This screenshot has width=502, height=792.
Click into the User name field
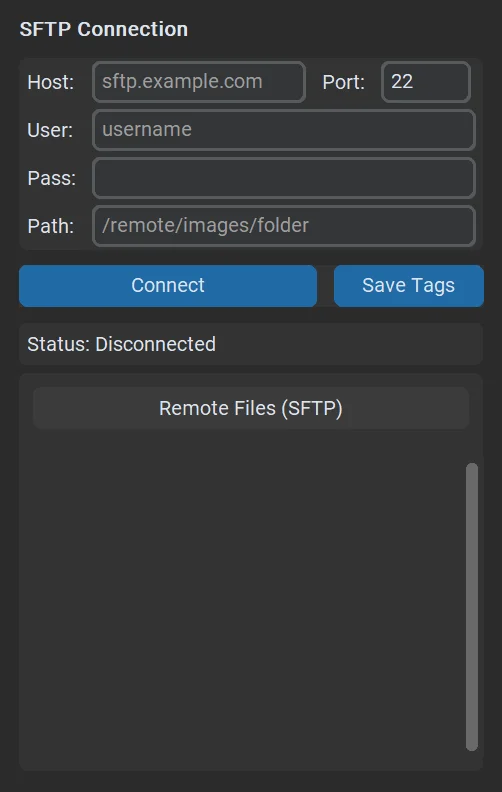(x=284, y=130)
